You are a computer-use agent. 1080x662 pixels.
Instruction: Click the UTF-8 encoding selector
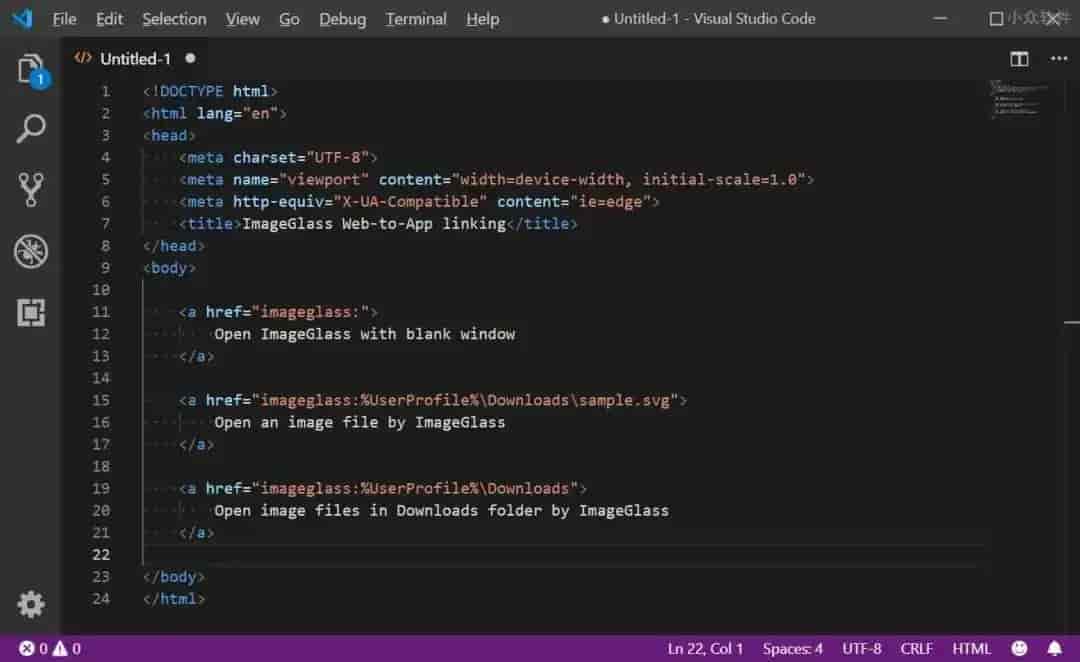[x=862, y=648]
